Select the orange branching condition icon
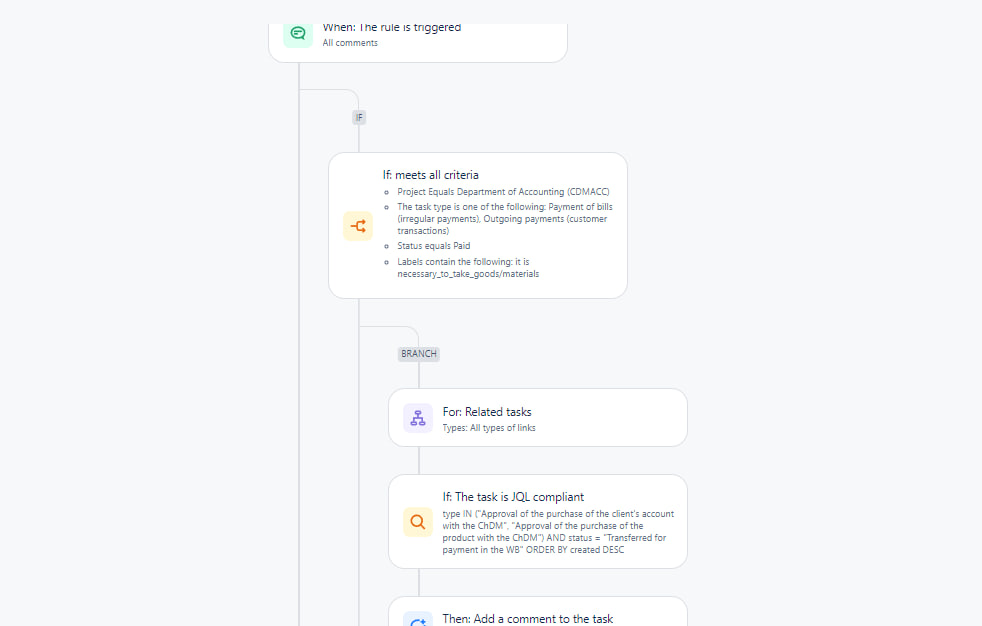982x626 pixels. click(x=358, y=225)
